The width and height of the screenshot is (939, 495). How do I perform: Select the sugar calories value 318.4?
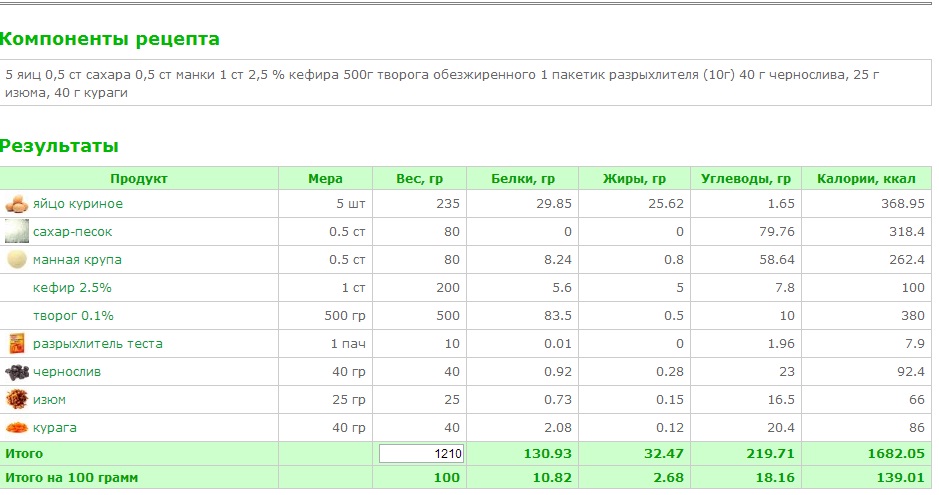[907, 232]
